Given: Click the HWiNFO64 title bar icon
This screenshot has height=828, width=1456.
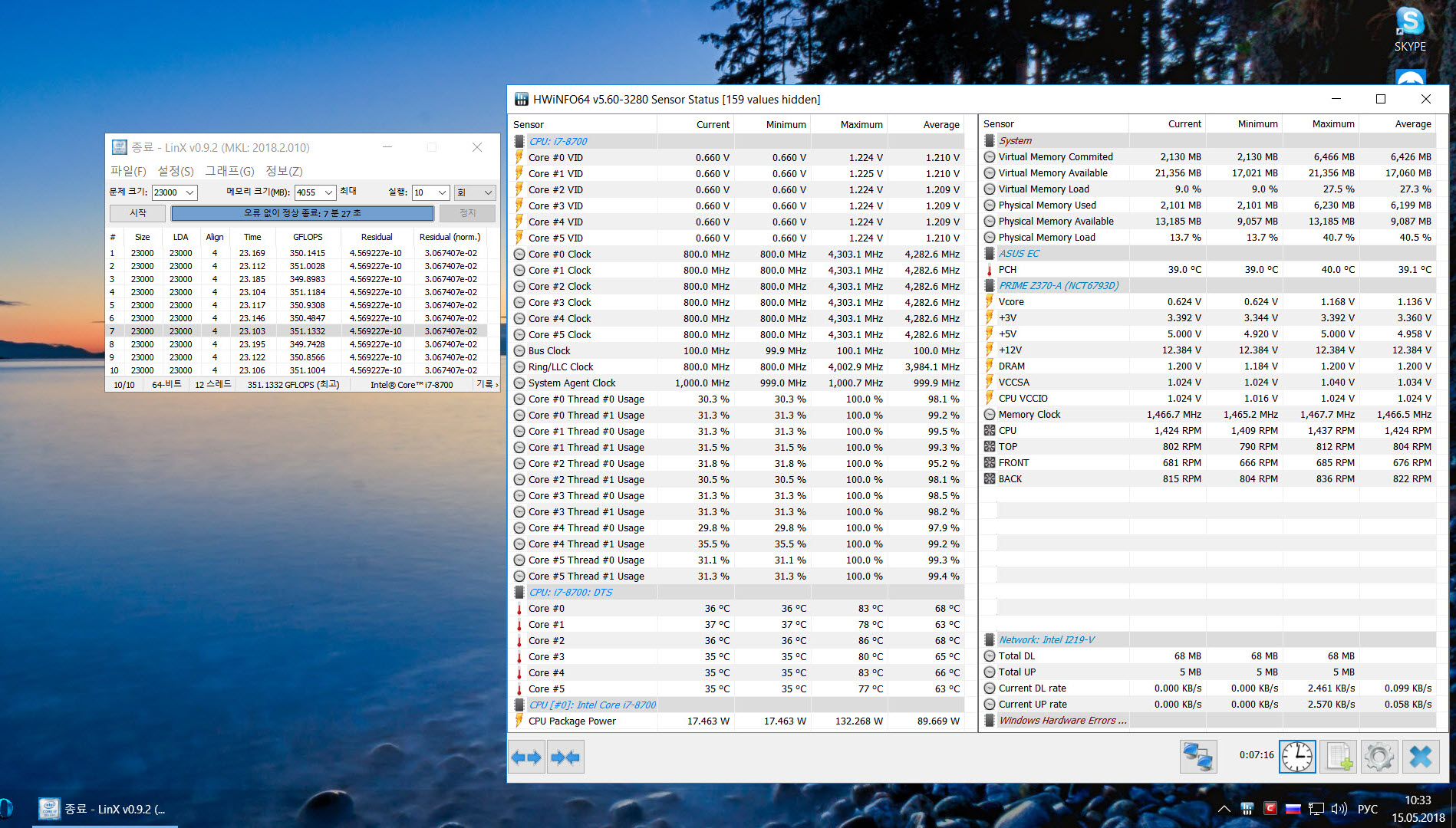Looking at the screenshot, I should coord(522,99).
